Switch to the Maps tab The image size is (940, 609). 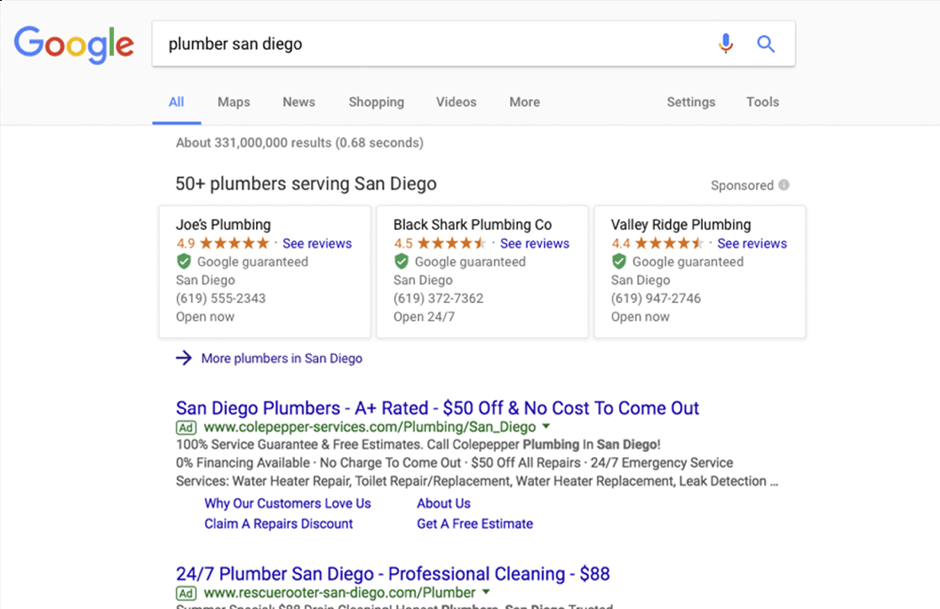[x=234, y=102]
